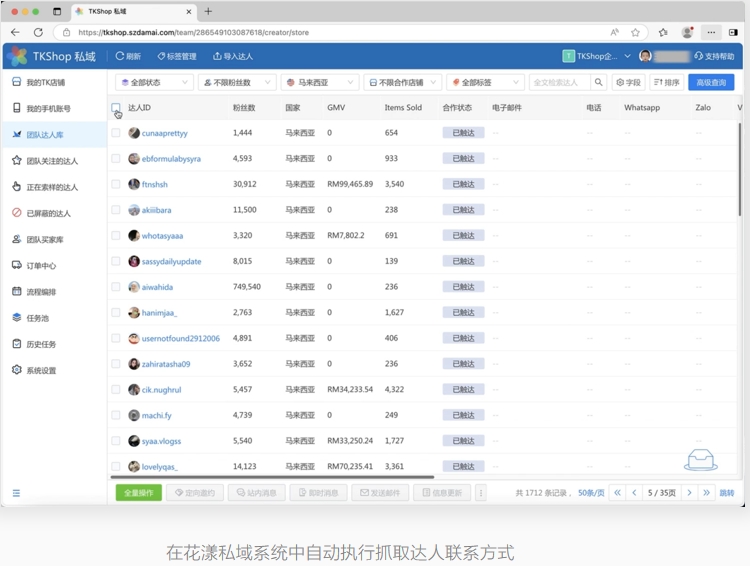Expand the TKShop企业 team switcher
Image resolution: width=750 pixels, height=566 pixels.
[596, 56]
